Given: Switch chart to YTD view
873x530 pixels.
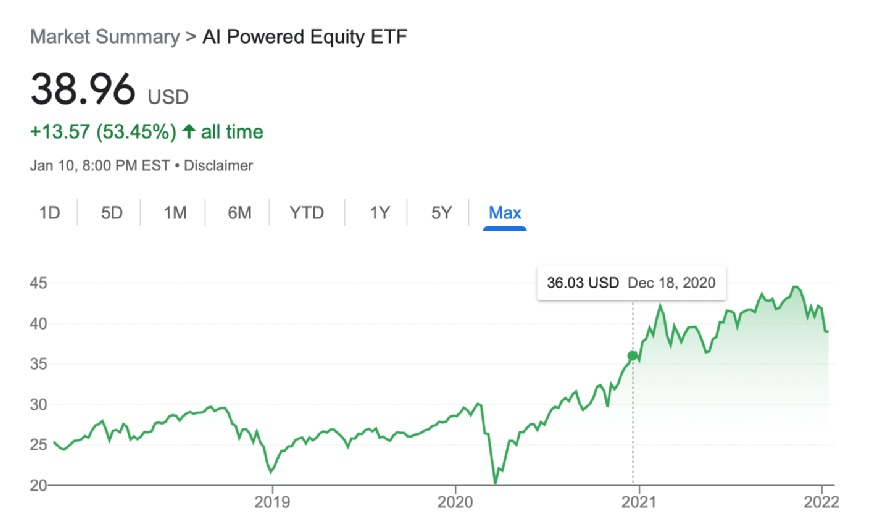Looking at the screenshot, I should pyautogui.click(x=307, y=212).
